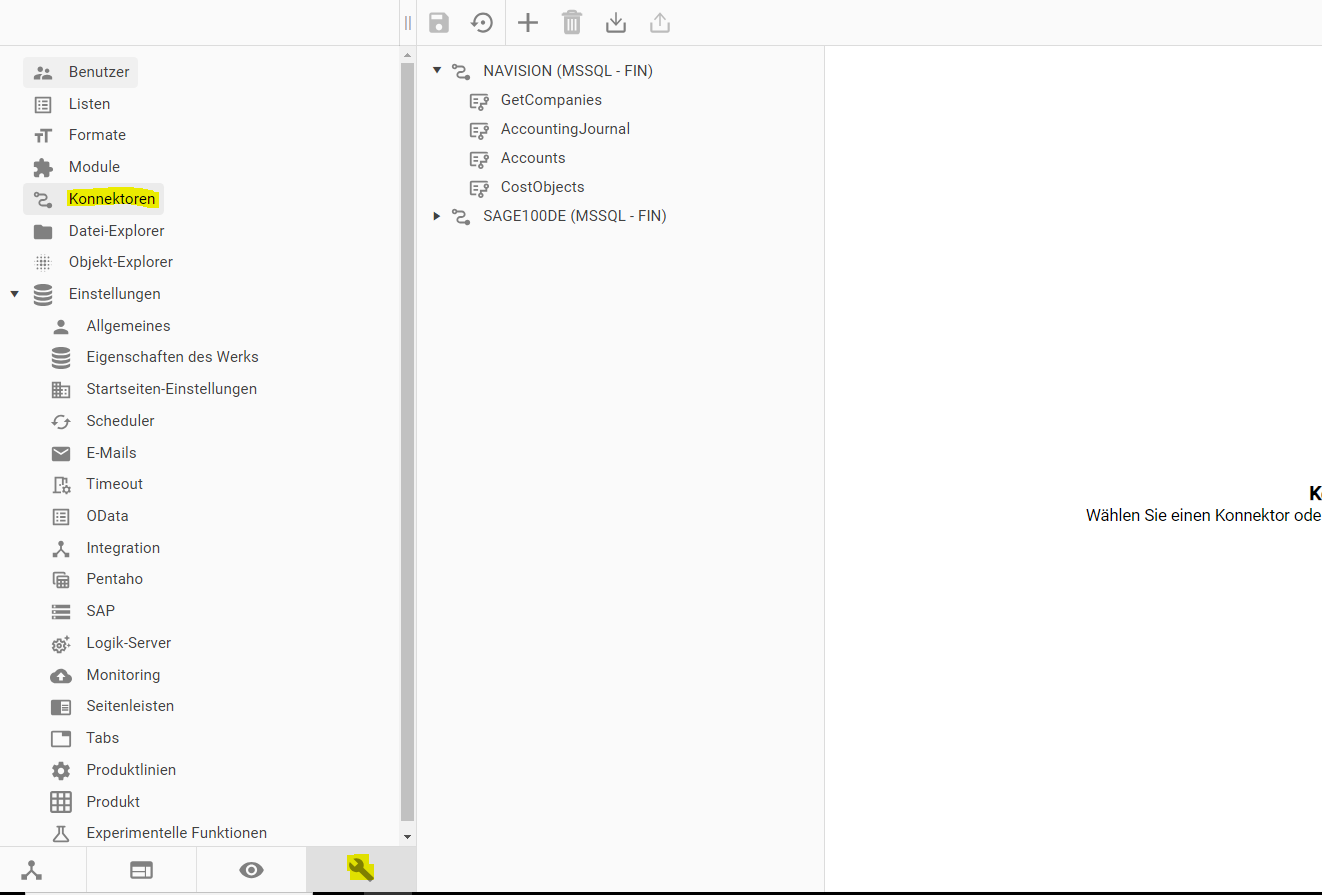Click the panel splitter drag handle
Viewport: 1322px width, 895px height.
(408, 23)
